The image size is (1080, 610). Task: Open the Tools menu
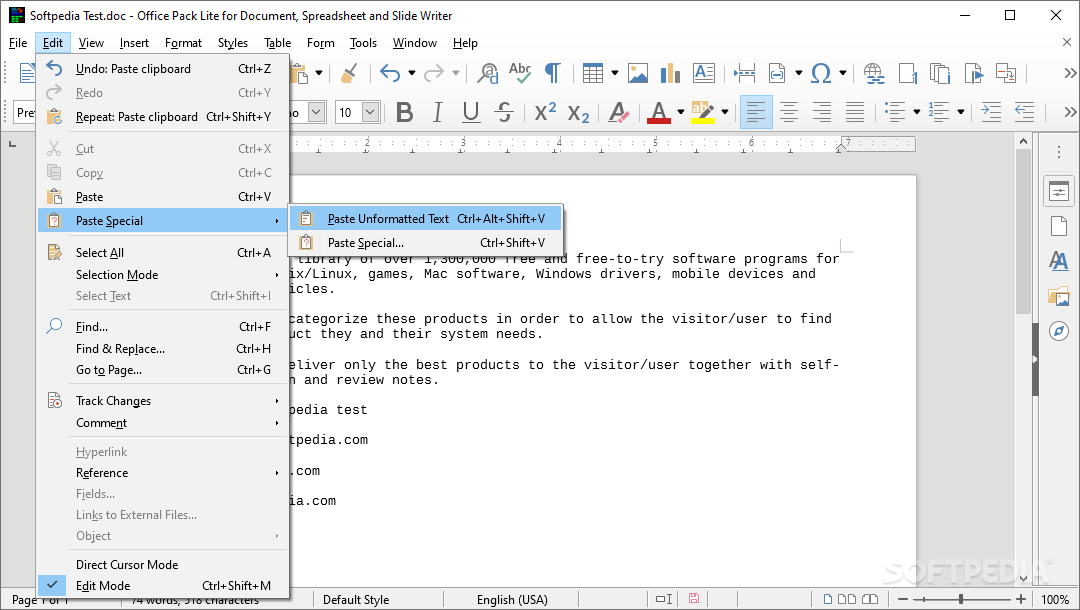click(x=363, y=43)
